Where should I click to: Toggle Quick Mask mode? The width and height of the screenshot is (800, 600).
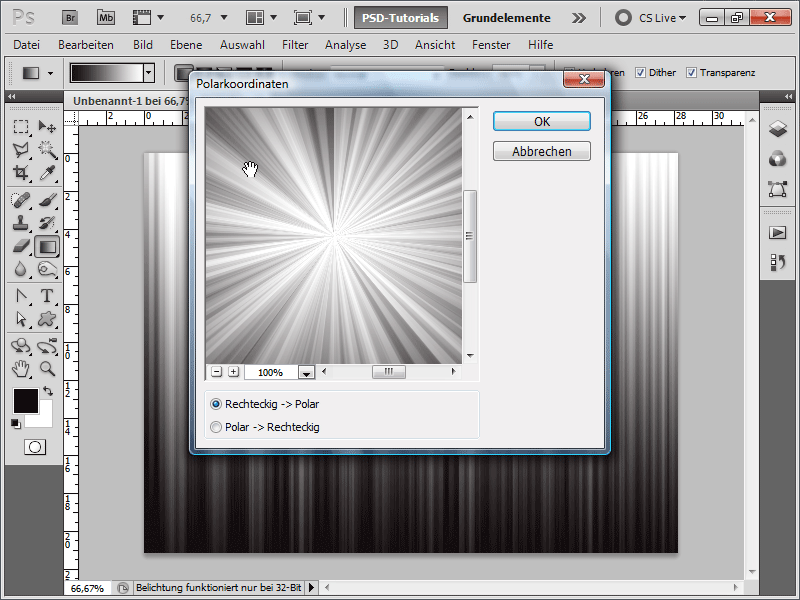[x=35, y=447]
